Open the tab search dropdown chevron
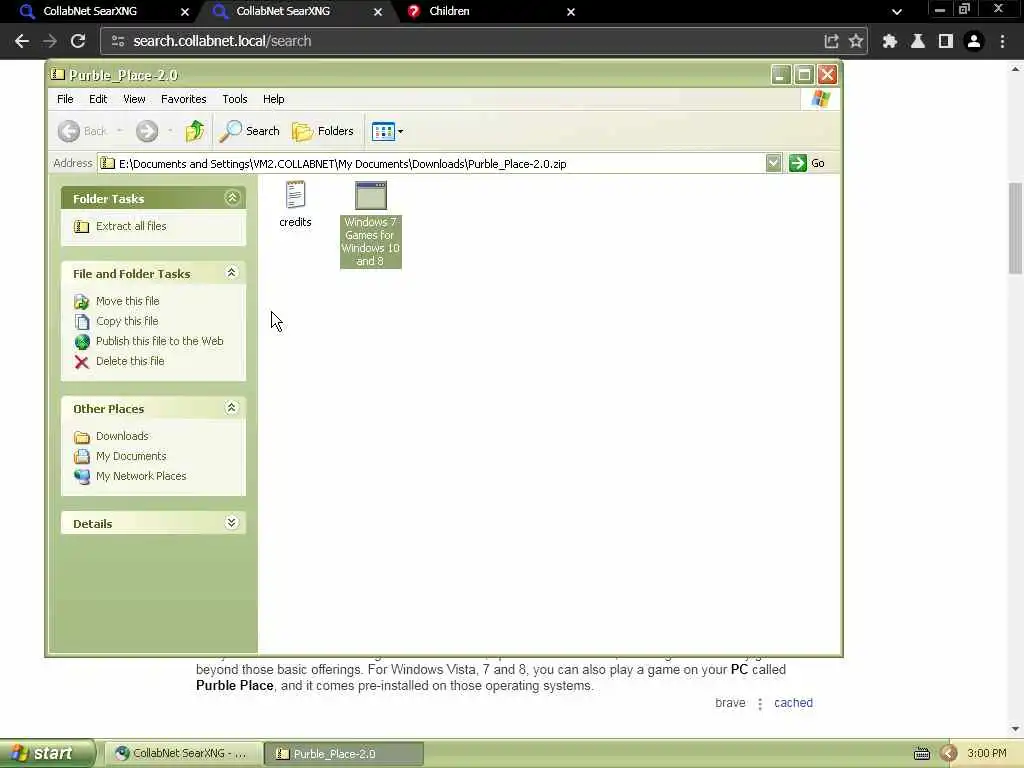The image size is (1024, 768). (x=897, y=12)
